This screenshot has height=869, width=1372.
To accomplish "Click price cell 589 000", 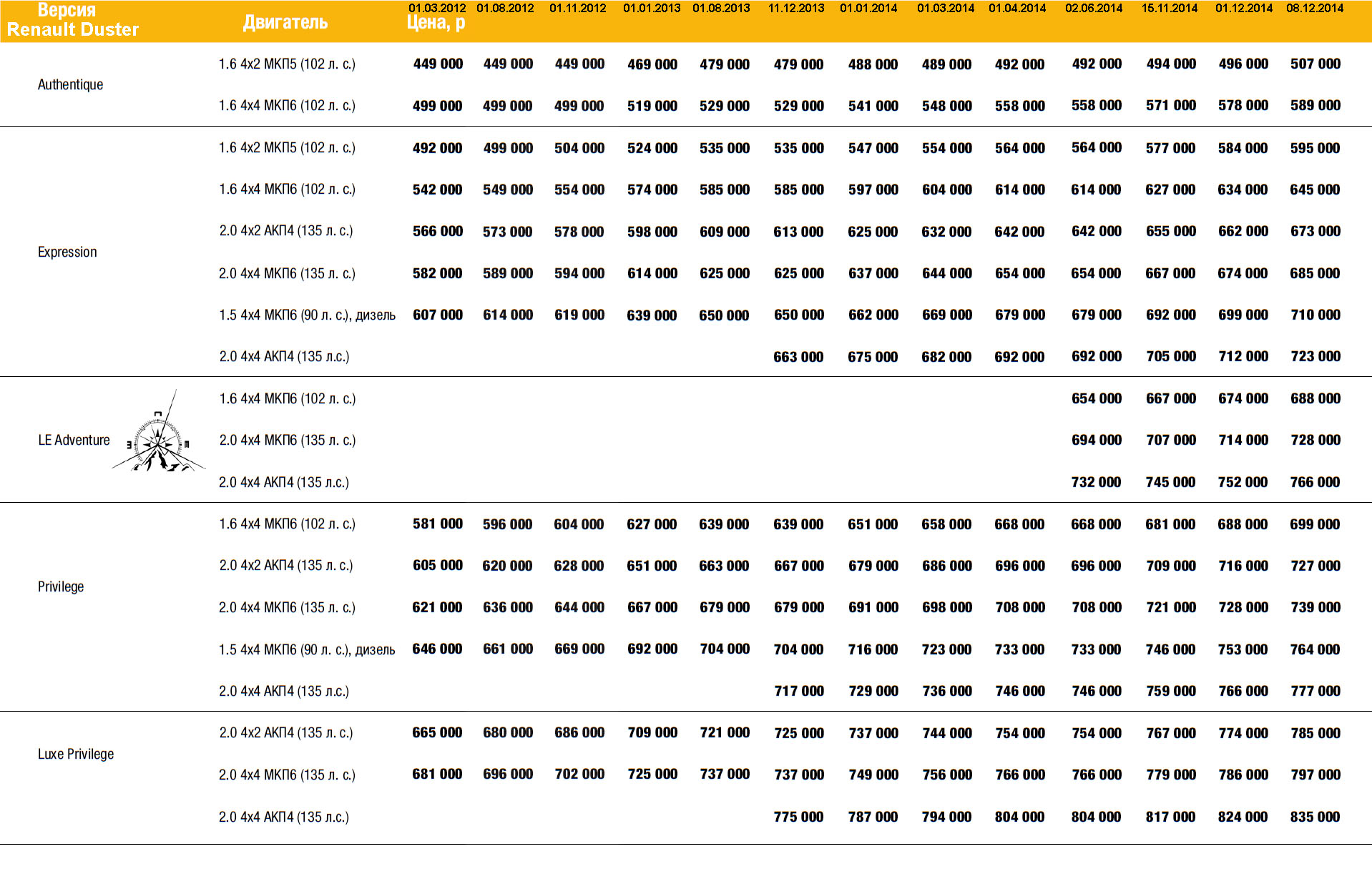I will click(1315, 105).
